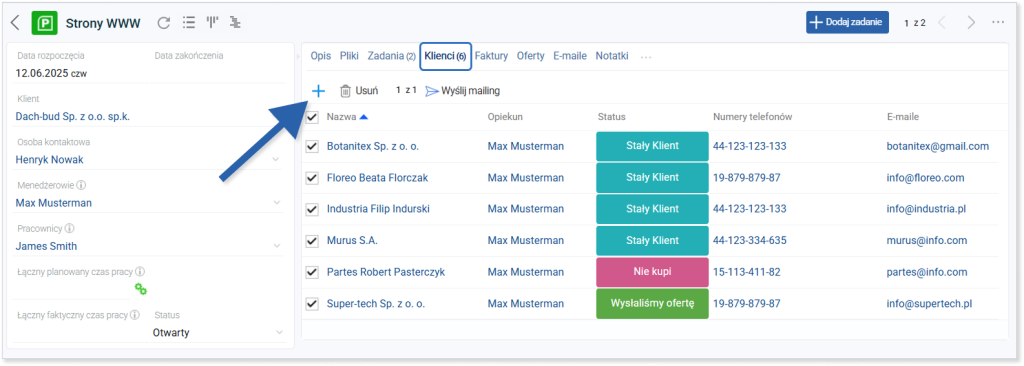Open the three-dots more options menu

pos(998,23)
